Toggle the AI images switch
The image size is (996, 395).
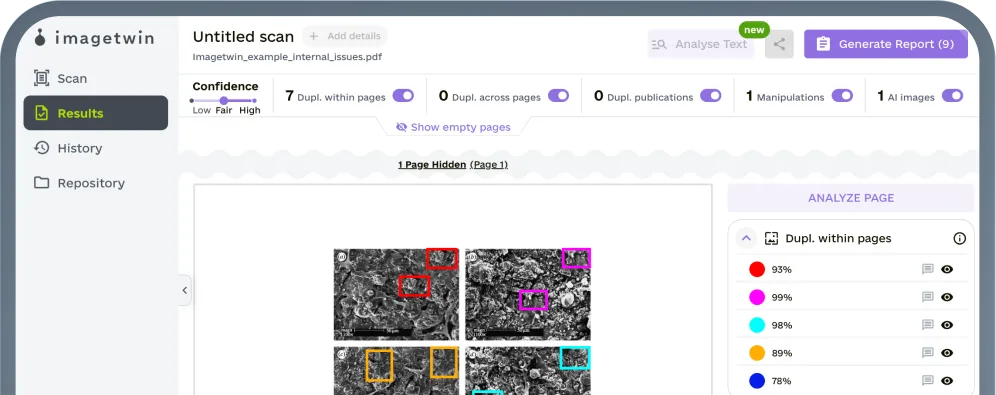pyautogui.click(x=952, y=96)
